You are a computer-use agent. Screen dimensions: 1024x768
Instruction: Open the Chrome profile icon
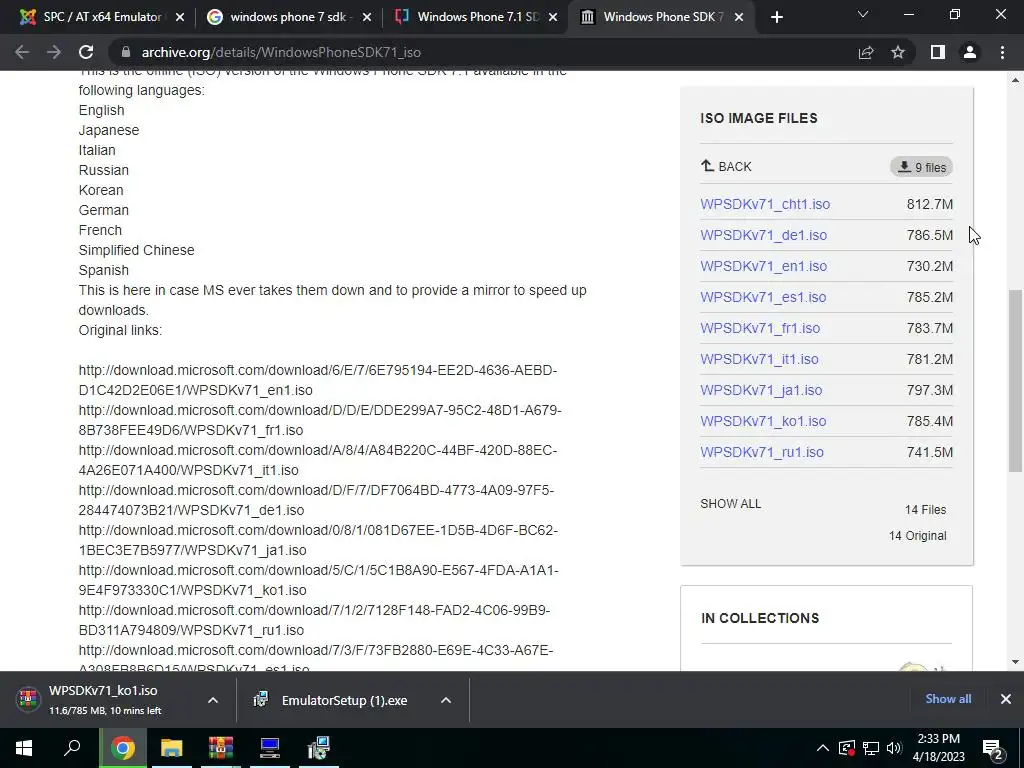970,52
